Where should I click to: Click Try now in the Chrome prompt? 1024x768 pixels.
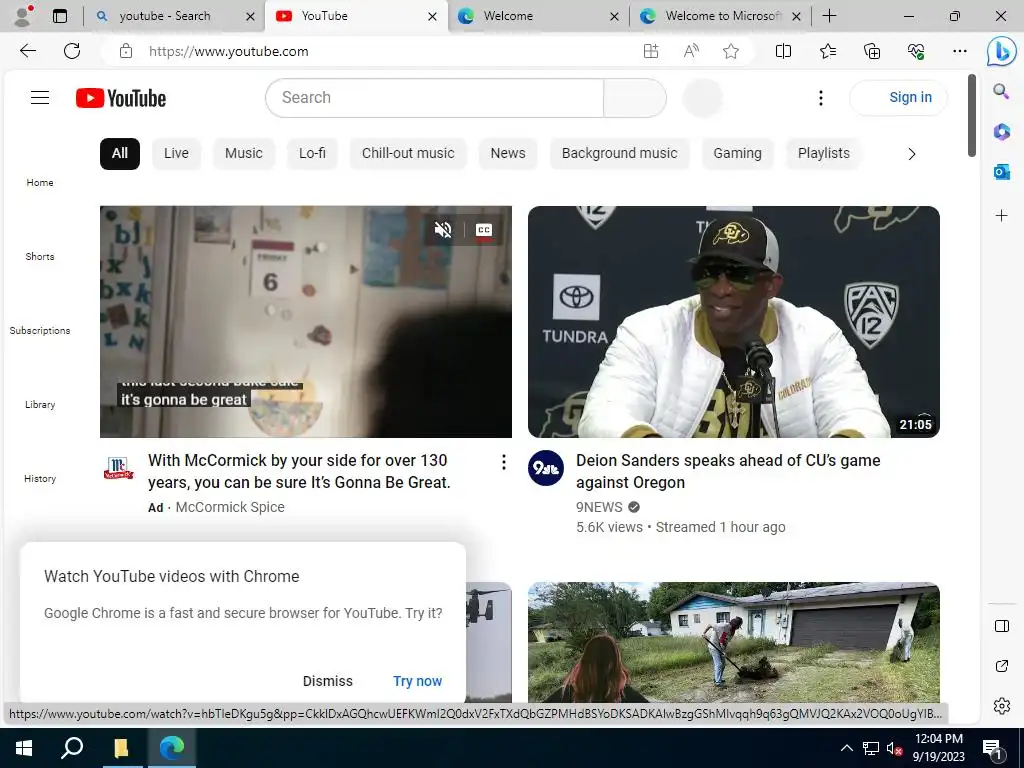[x=417, y=680]
